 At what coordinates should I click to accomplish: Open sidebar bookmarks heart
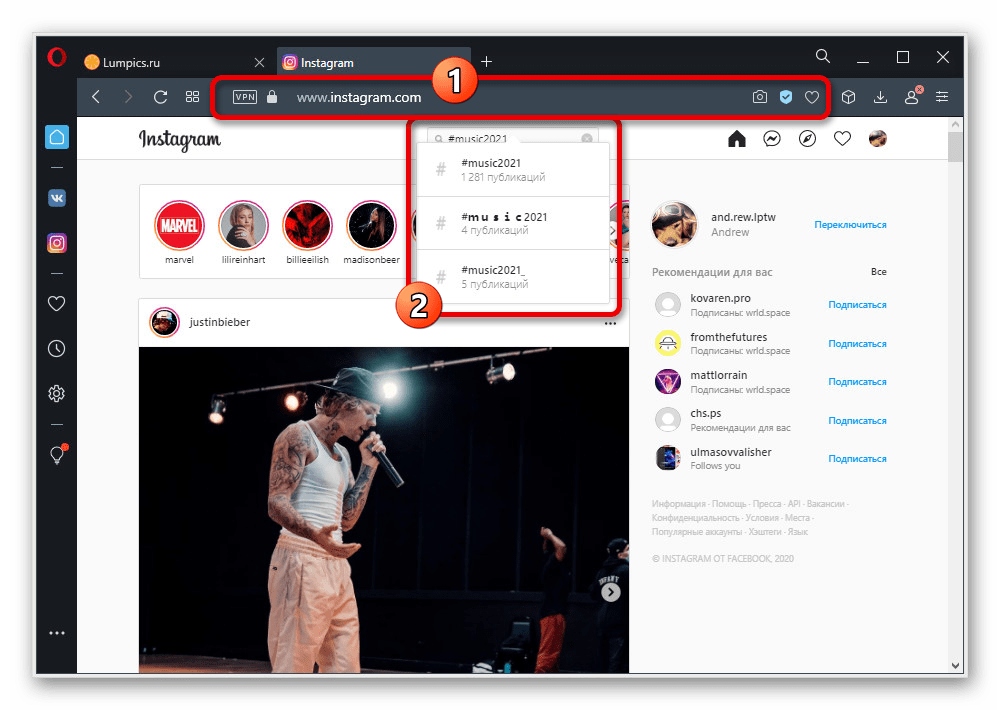pyautogui.click(x=57, y=304)
